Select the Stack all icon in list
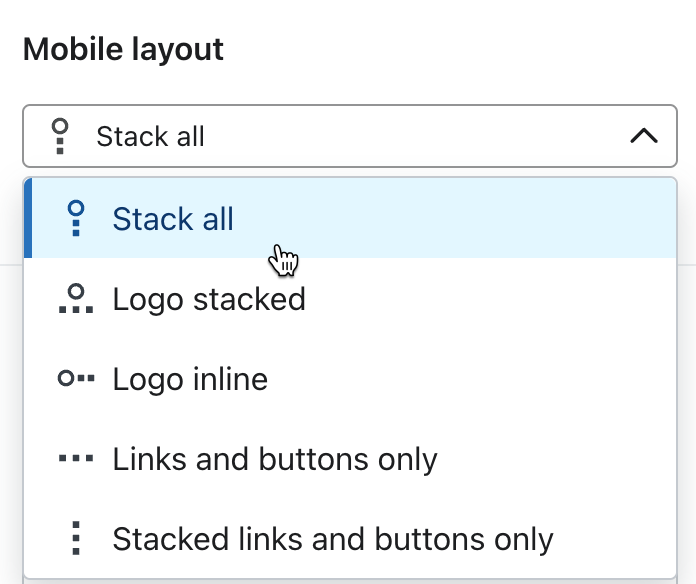The width and height of the screenshot is (696, 584). (x=75, y=218)
